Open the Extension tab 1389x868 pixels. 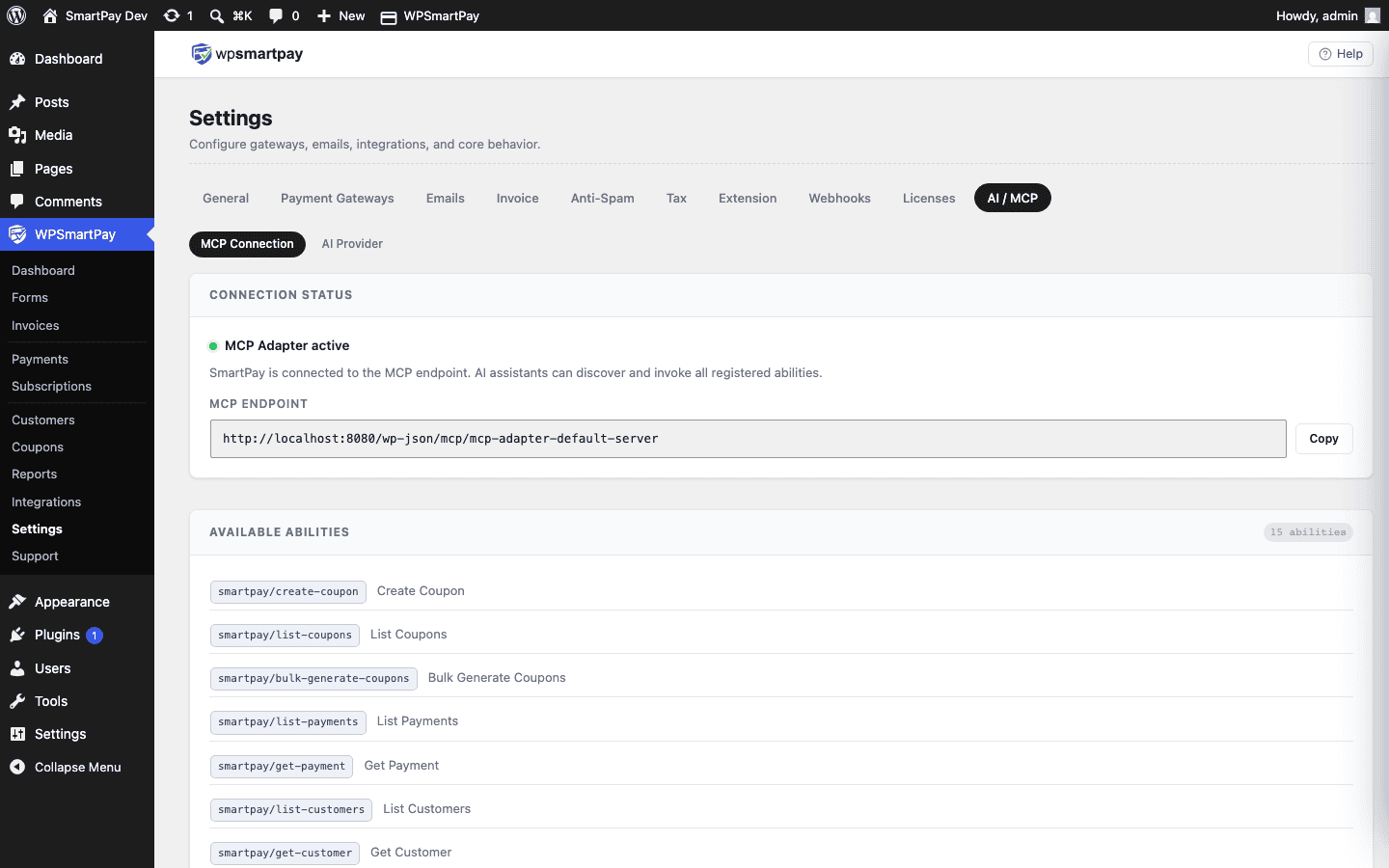(x=748, y=198)
